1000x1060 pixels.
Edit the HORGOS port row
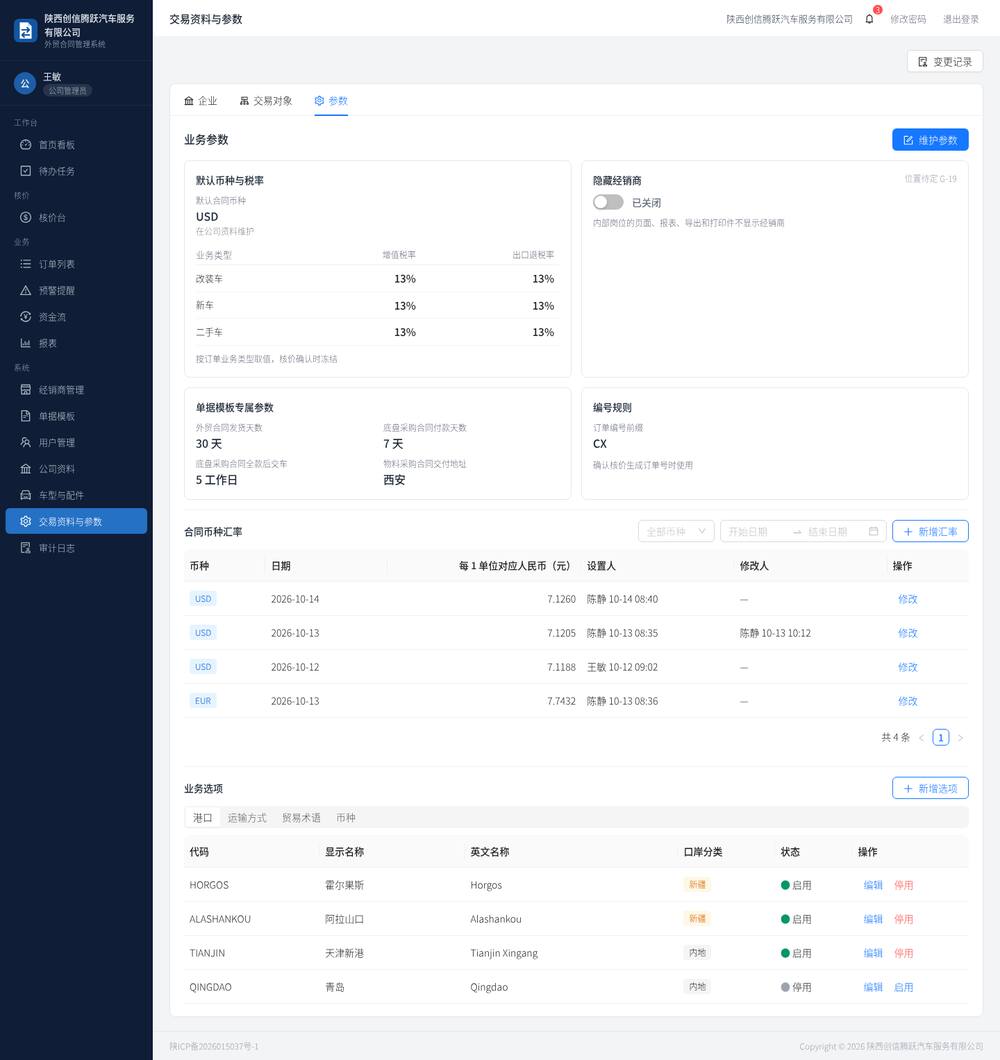[x=873, y=885]
